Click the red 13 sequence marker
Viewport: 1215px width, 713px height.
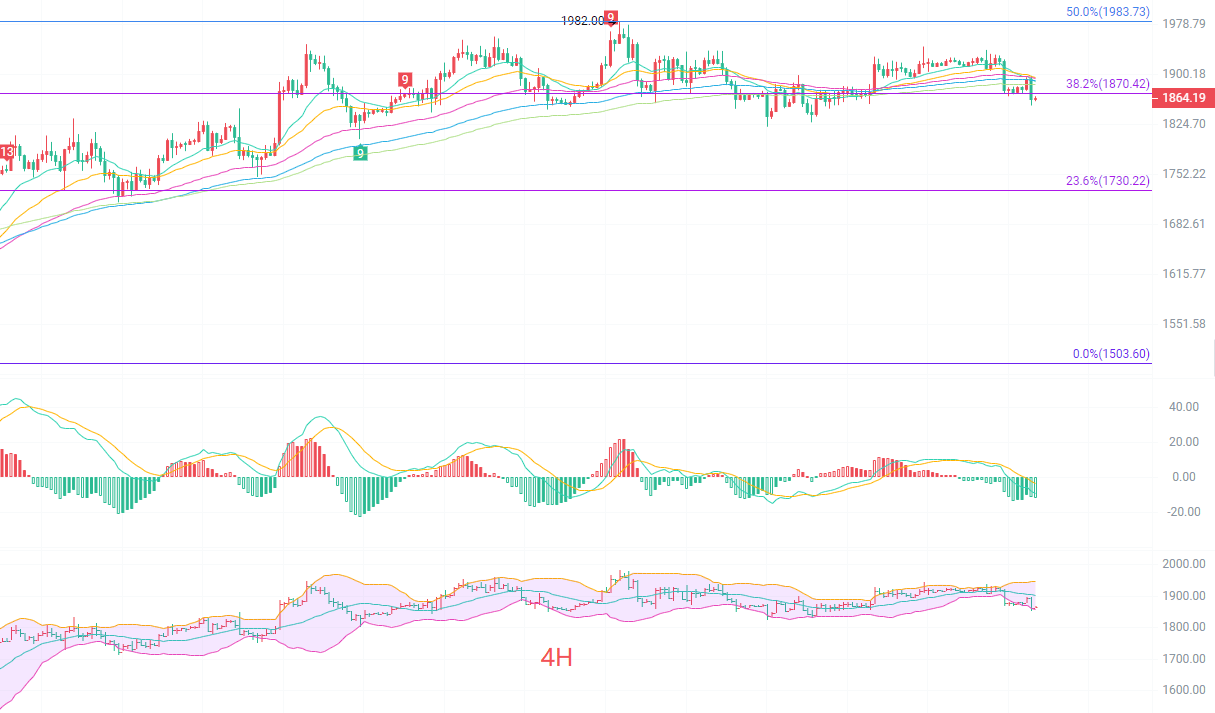[7, 152]
